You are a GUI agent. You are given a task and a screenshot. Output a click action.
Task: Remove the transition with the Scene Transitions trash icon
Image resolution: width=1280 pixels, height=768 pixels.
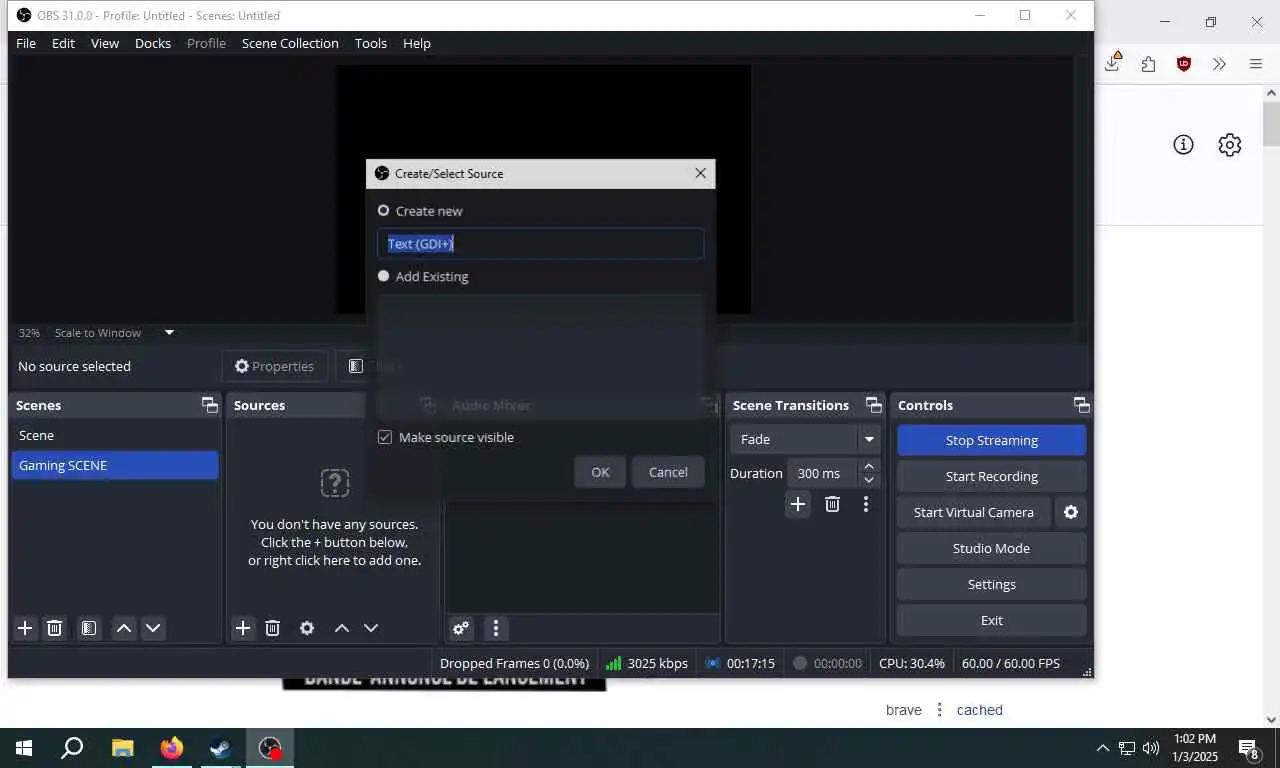pos(832,504)
